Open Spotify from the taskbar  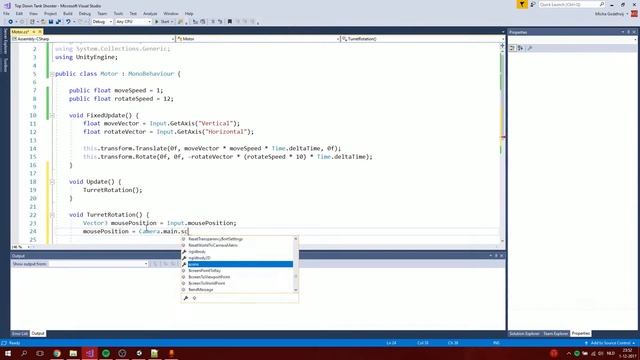pos(106,353)
